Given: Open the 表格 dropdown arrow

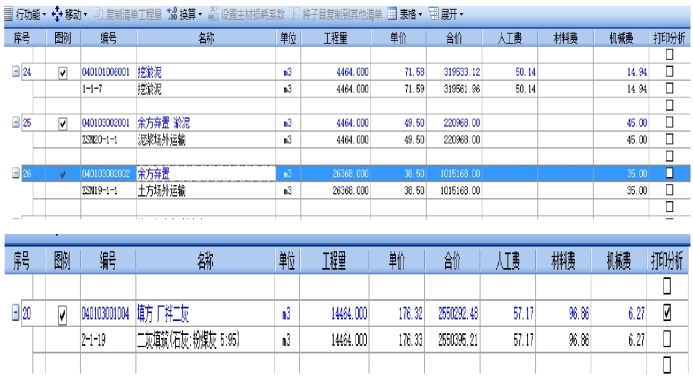Looking at the screenshot, I should (420, 15).
